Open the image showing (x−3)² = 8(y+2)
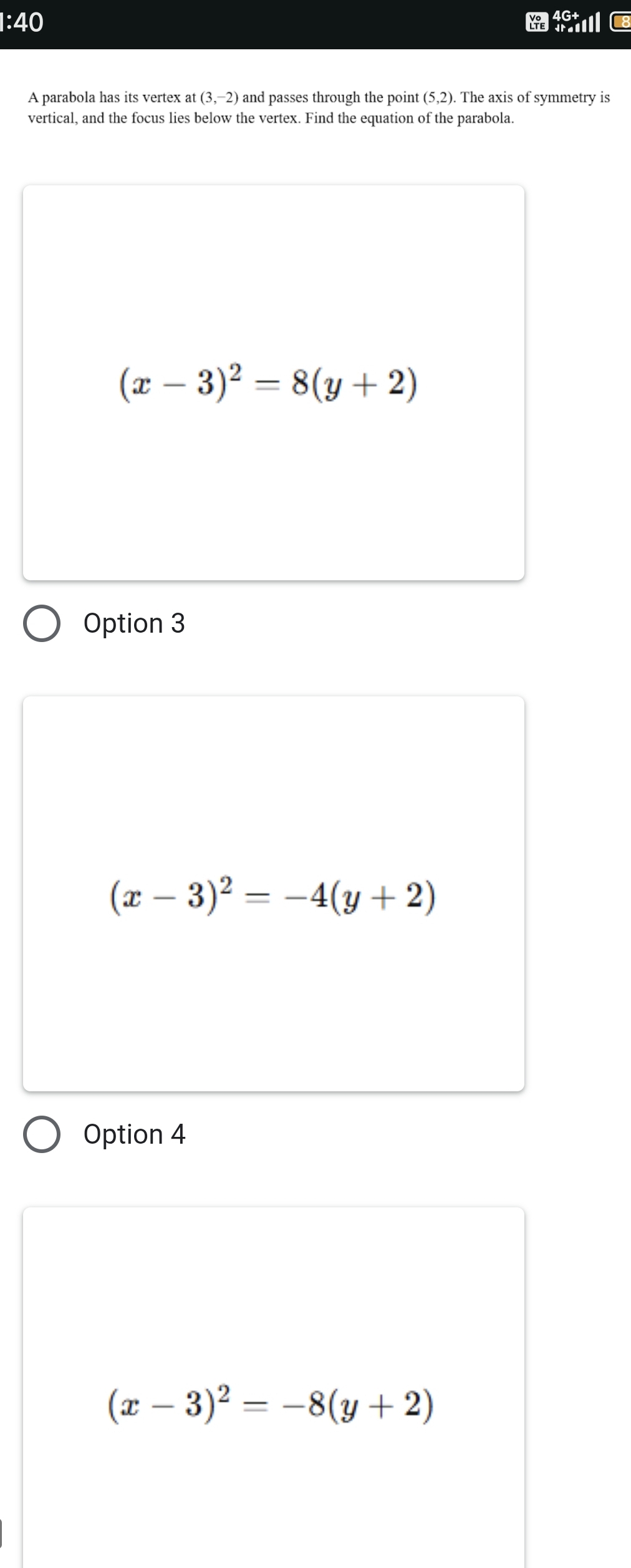 274,382
